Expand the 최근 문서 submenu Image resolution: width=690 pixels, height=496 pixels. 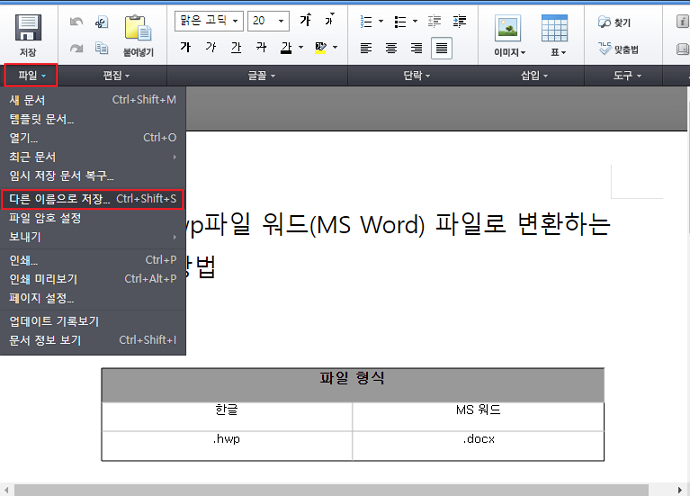(93, 157)
